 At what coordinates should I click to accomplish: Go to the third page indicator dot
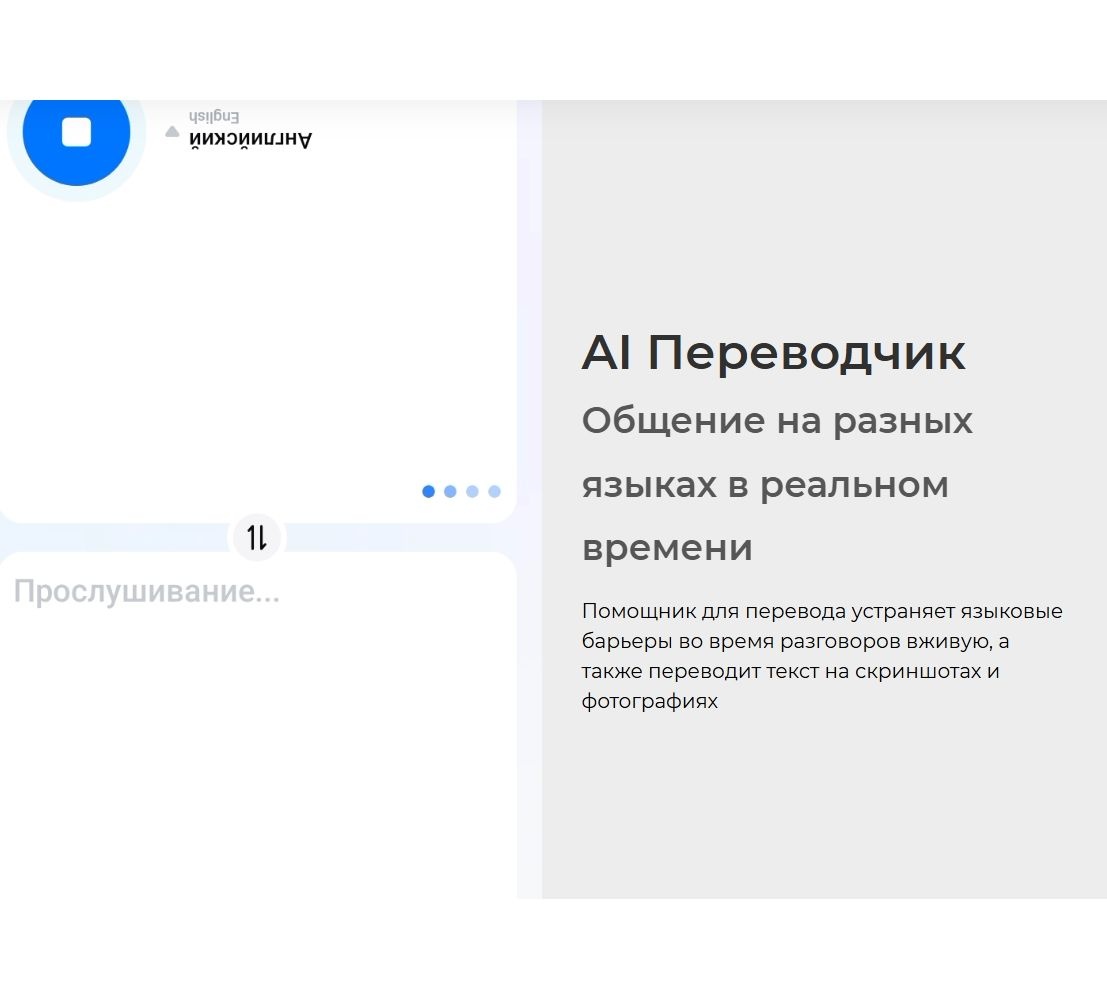pos(472,491)
